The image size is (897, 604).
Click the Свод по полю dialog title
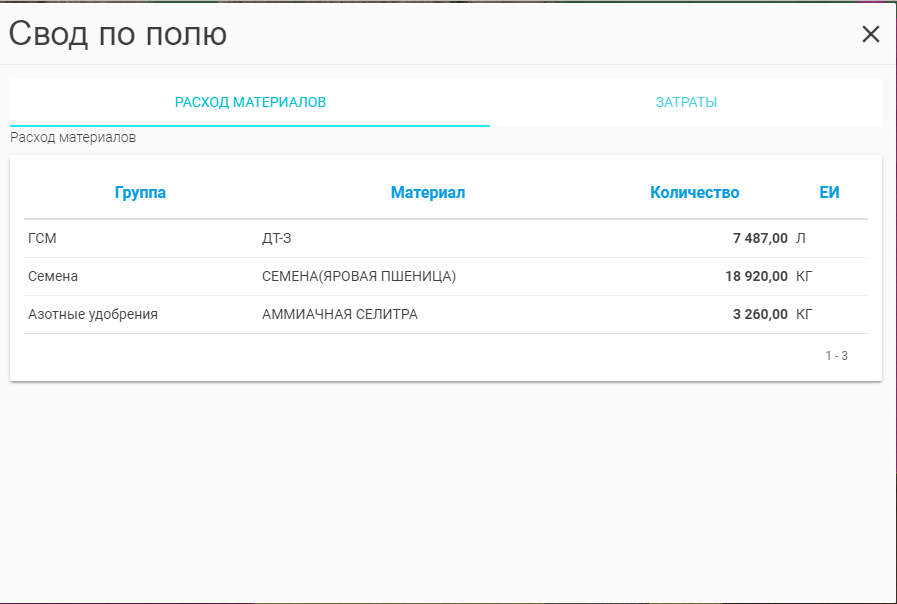(118, 34)
